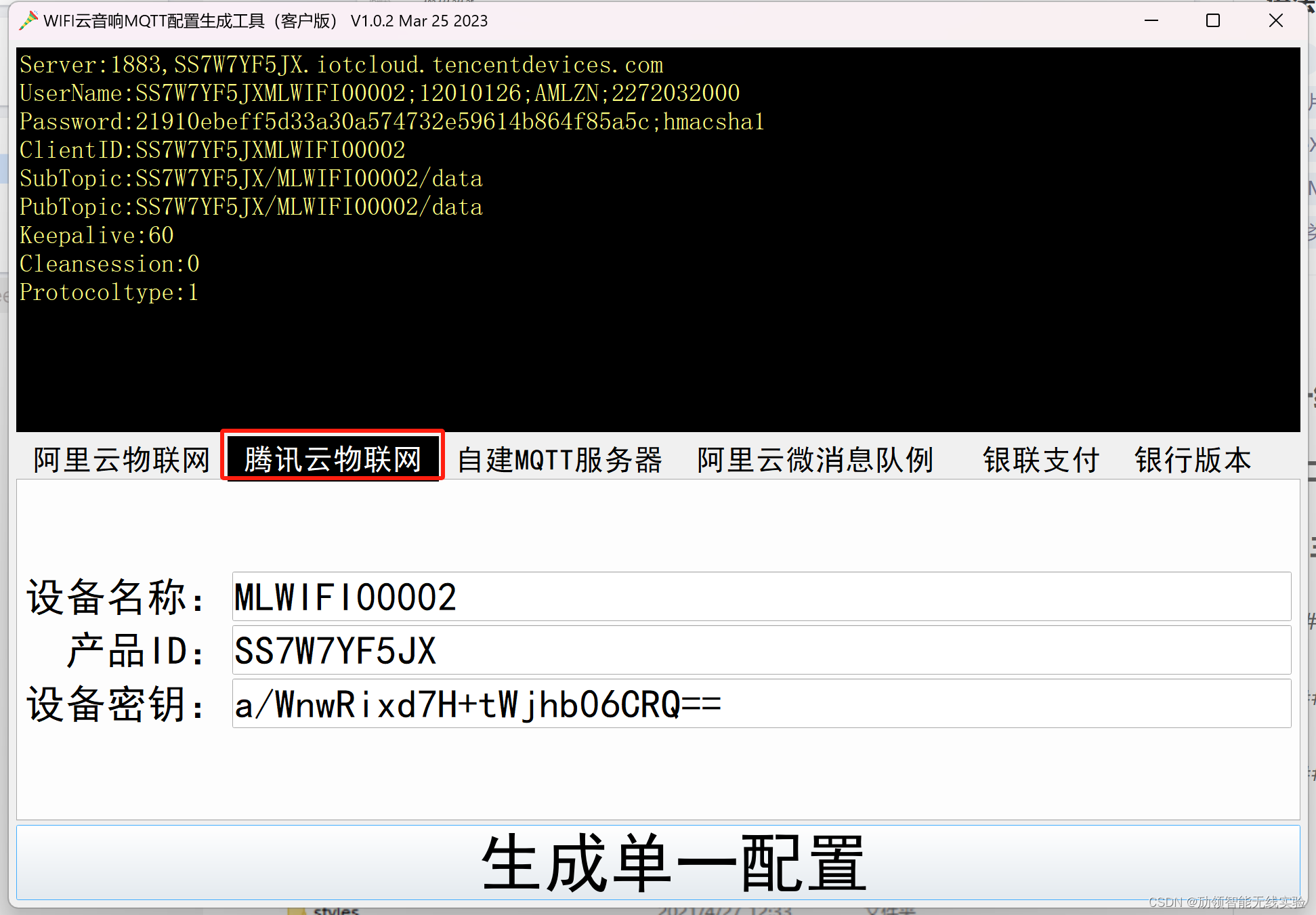Select the 腾讯云物联网 tab
Viewport: 1316px width, 915px height.
(x=333, y=460)
